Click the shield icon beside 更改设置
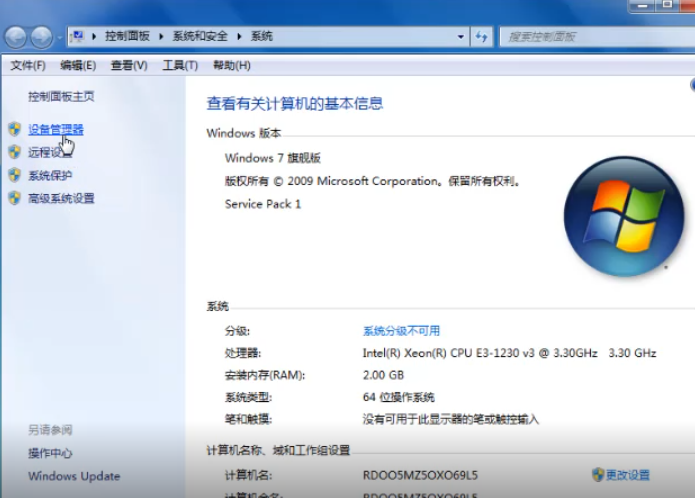 tap(598, 474)
